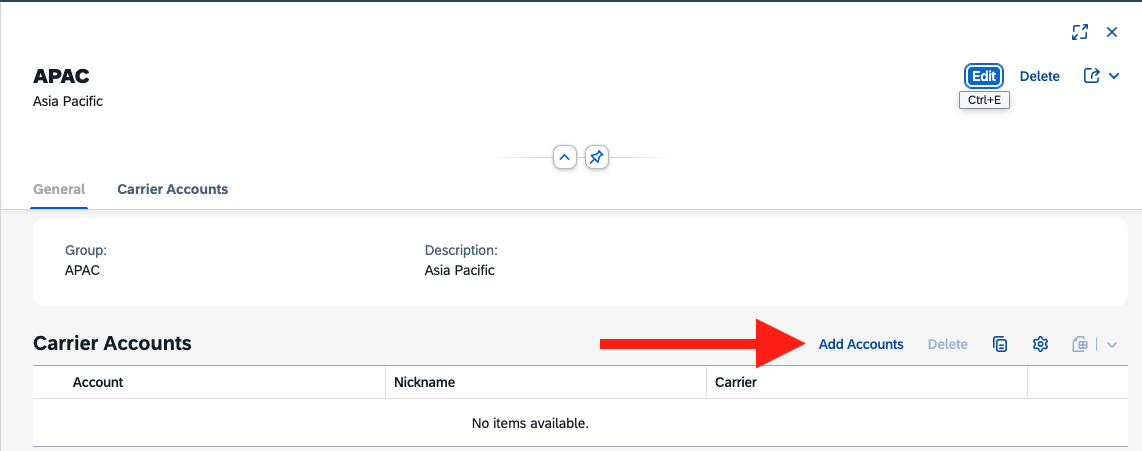This screenshot has width=1142, height=451.
Task: Click the Carrier column header
Action: [x=736, y=383]
